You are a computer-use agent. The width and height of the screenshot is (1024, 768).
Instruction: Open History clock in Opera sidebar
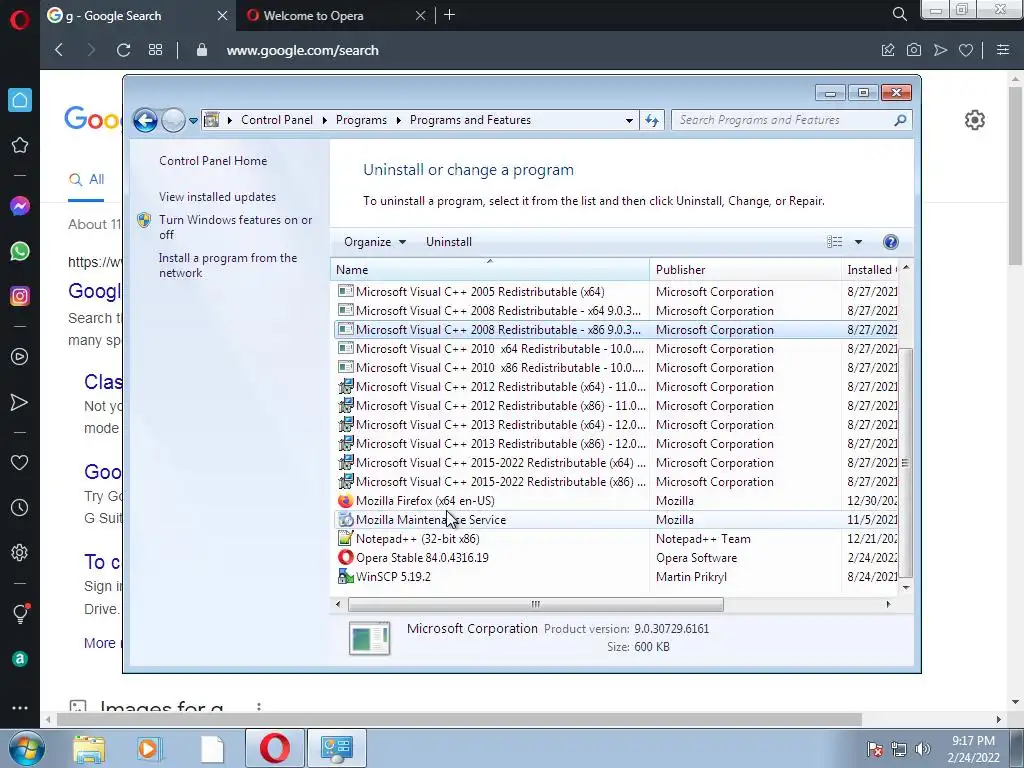[20, 507]
